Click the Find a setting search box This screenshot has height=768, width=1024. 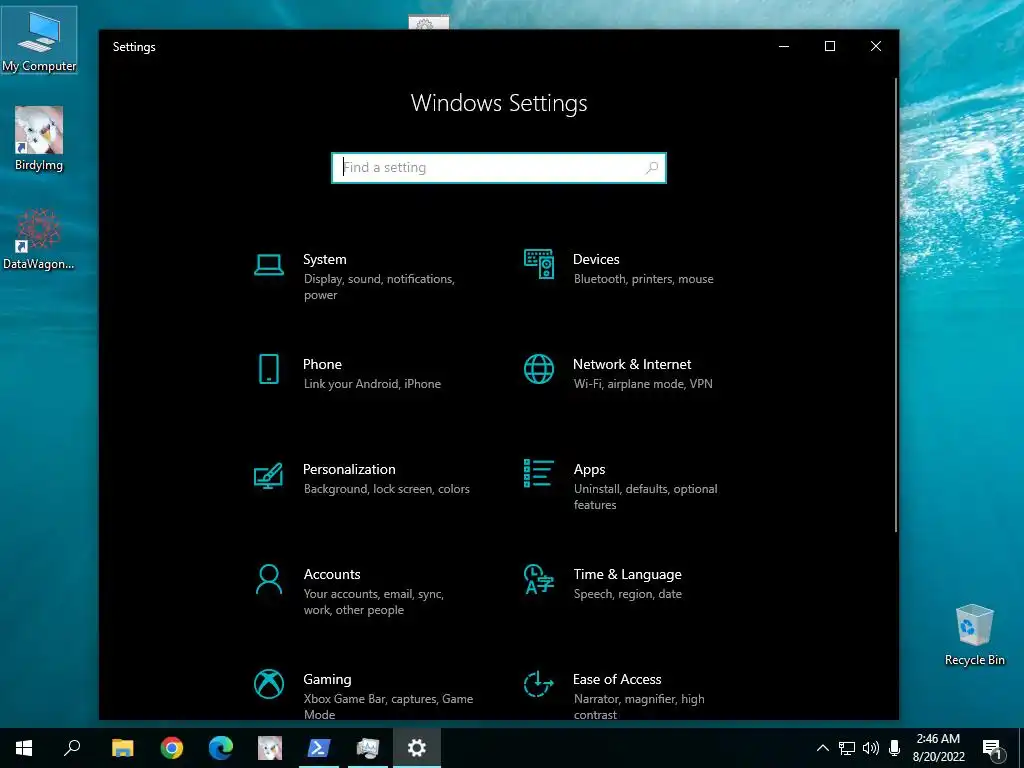(x=499, y=168)
